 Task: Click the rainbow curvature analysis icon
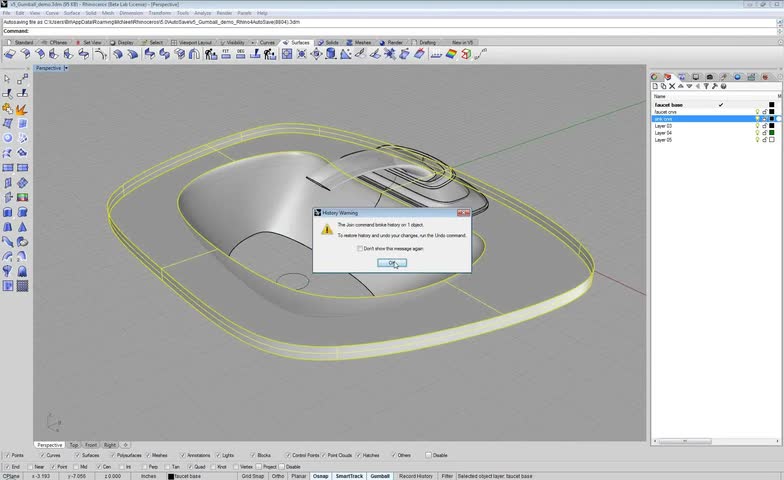pyautogui.click(x=452, y=54)
